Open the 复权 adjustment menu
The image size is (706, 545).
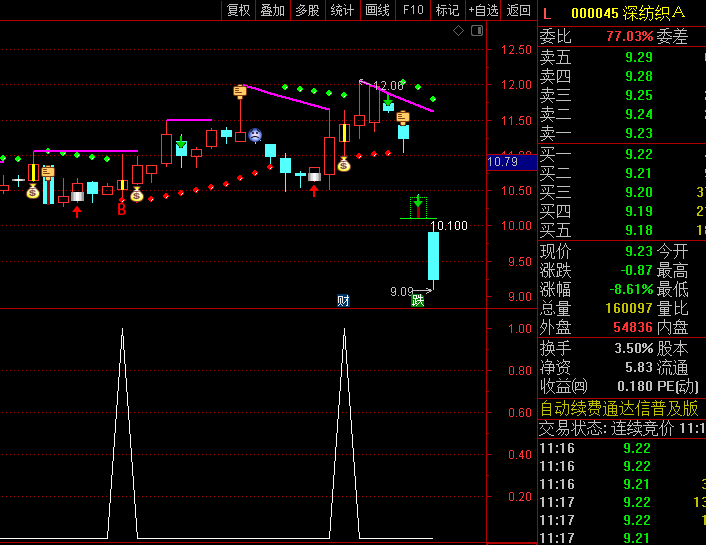coord(238,10)
